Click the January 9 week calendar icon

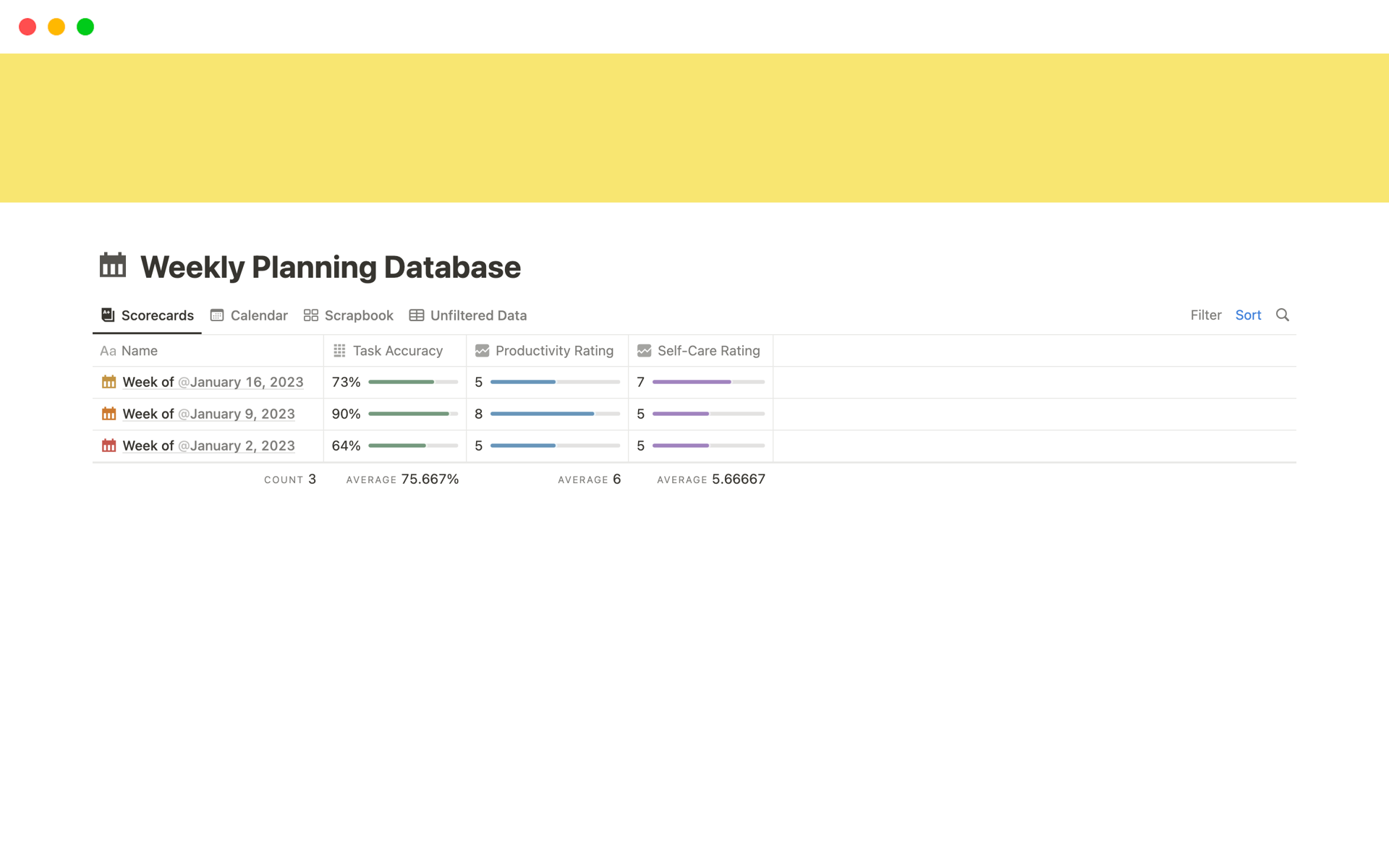109,414
